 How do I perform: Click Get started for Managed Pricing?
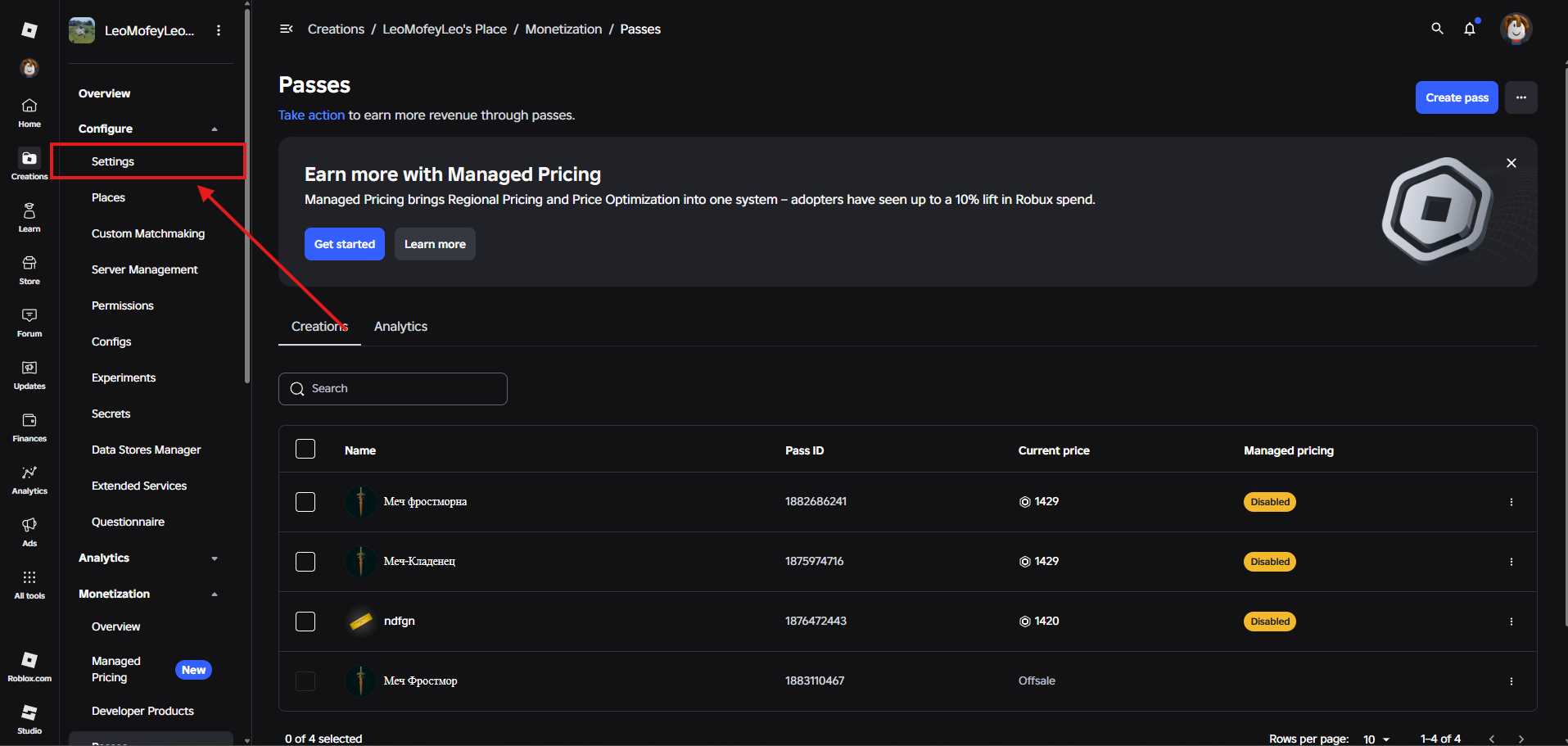[x=345, y=244]
